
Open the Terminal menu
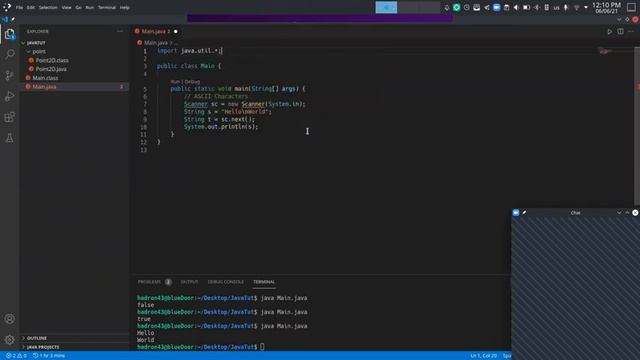[107, 7]
